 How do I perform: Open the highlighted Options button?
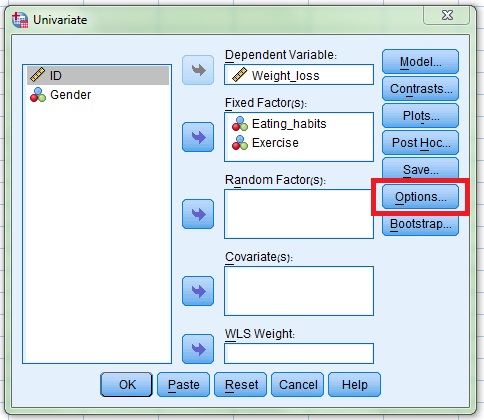point(420,197)
